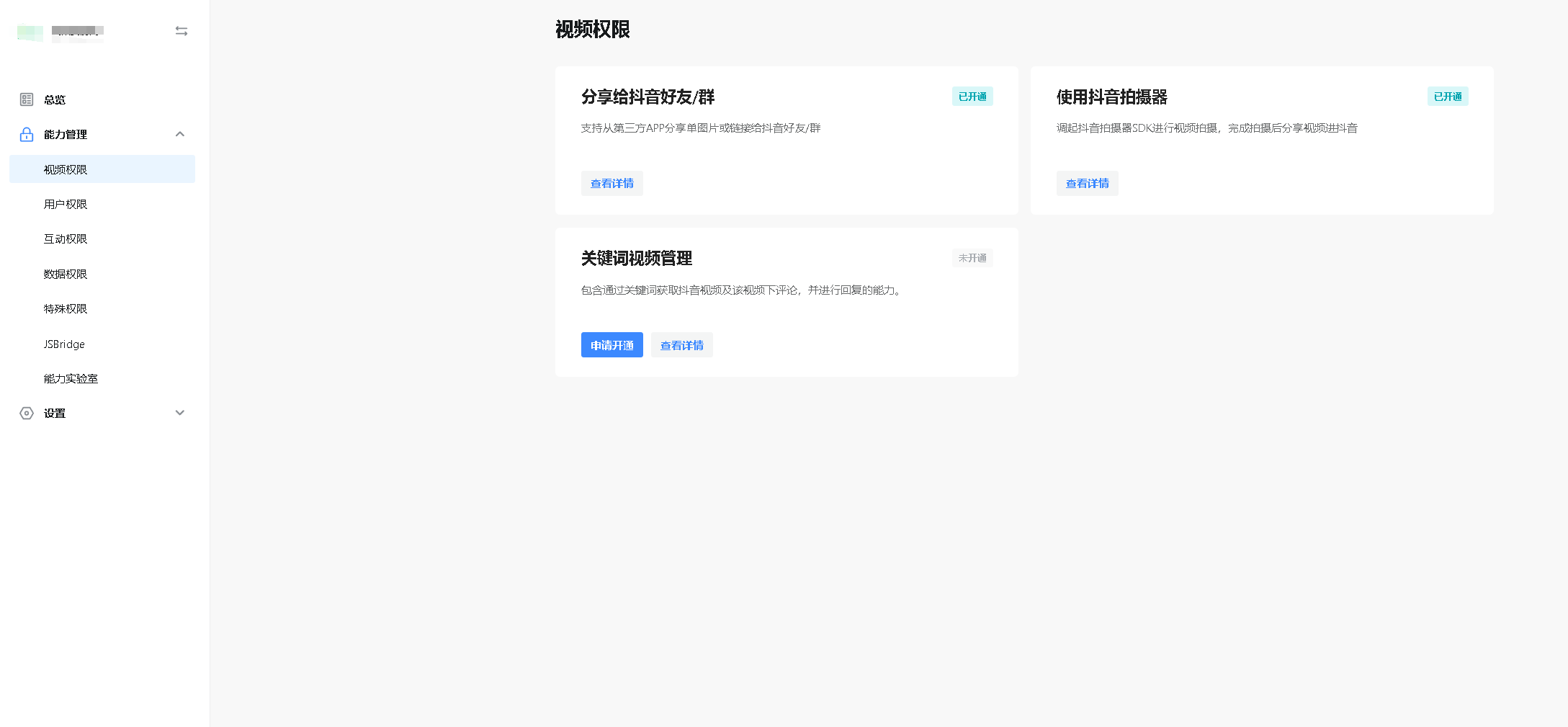Click the 总览 overview icon

(x=27, y=99)
